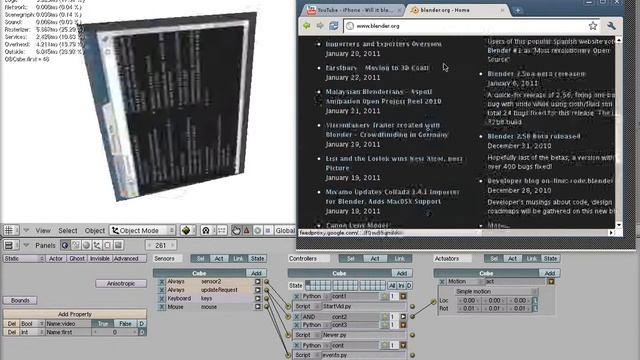This screenshot has height=360, width=640.
Task: Click the Bounds button
Action: (x=20, y=300)
